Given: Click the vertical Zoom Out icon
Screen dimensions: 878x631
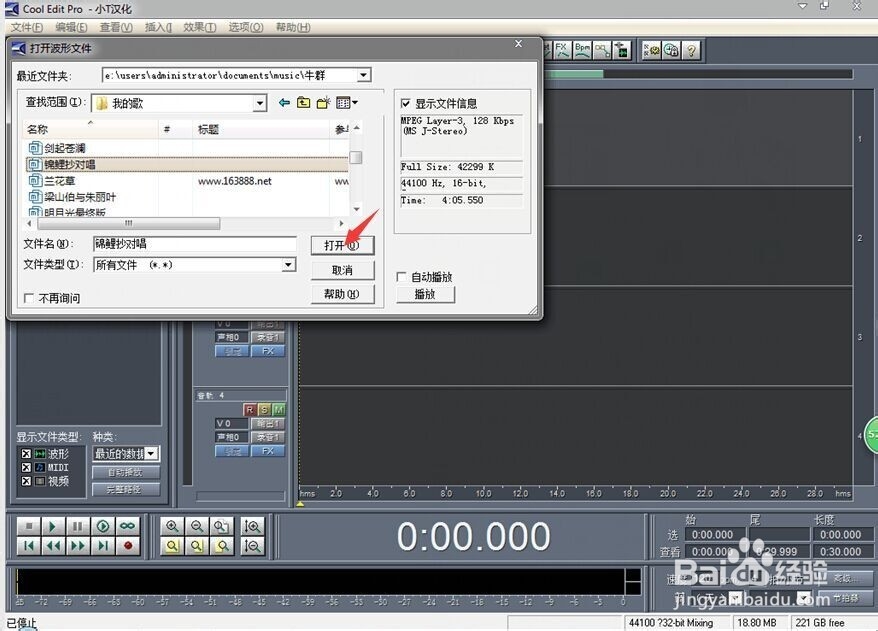Looking at the screenshot, I should click(253, 546).
